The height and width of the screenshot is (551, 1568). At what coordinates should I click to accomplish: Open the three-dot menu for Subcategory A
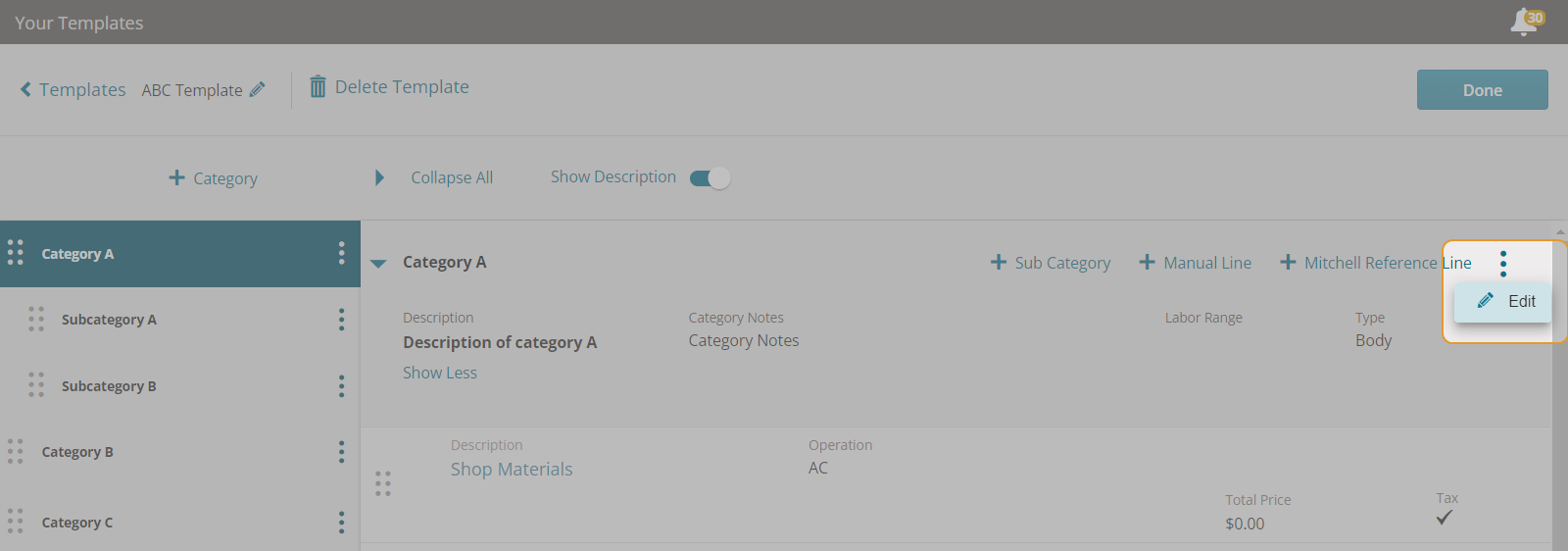(x=341, y=320)
